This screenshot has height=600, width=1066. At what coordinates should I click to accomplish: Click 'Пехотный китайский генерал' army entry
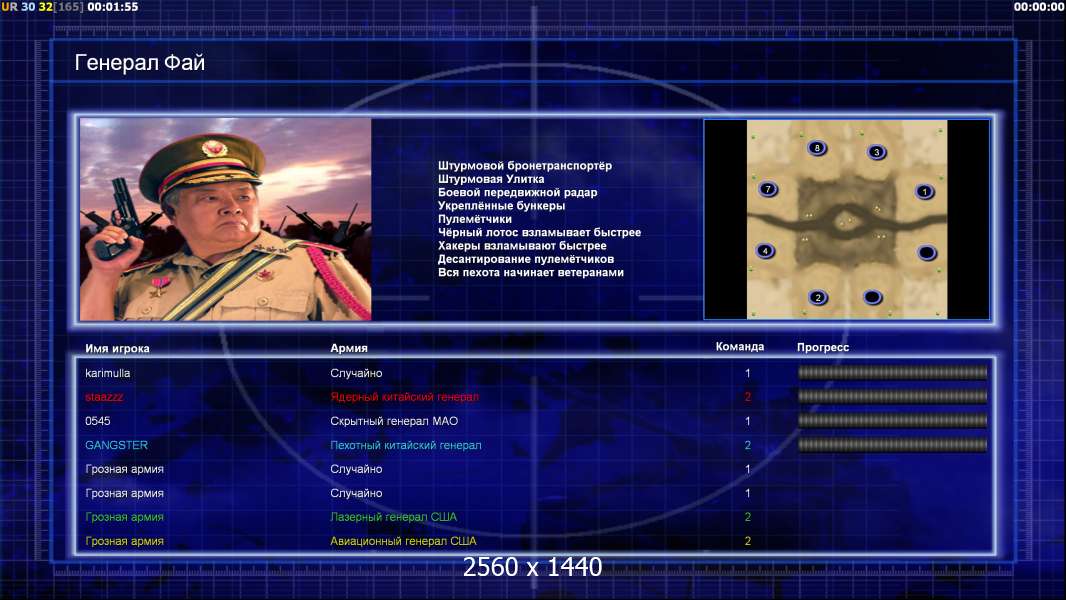[406, 445]
